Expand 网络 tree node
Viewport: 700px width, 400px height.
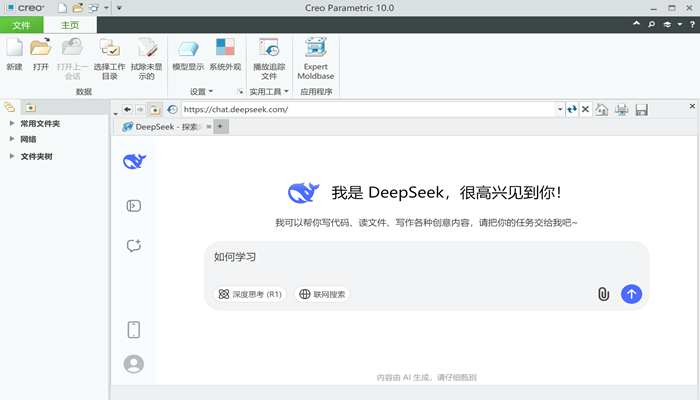(12, 139)
